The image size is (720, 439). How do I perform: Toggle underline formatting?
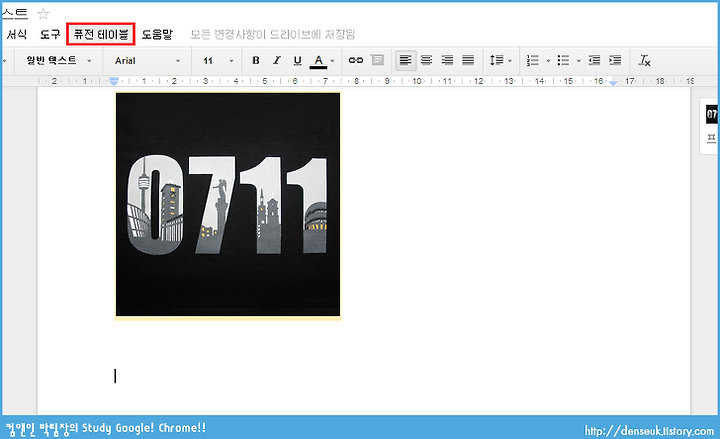(298, 61)
